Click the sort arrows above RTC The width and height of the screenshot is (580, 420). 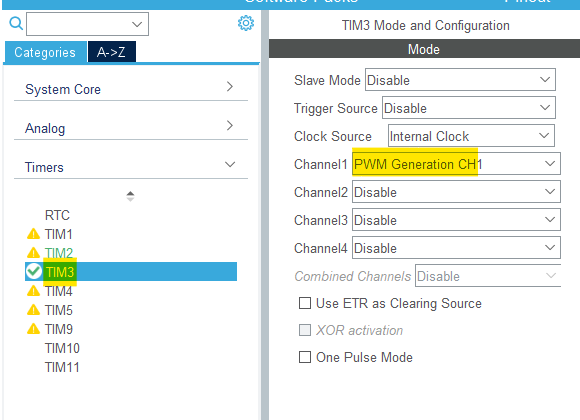pyautogui.click(x=130, y=196)
